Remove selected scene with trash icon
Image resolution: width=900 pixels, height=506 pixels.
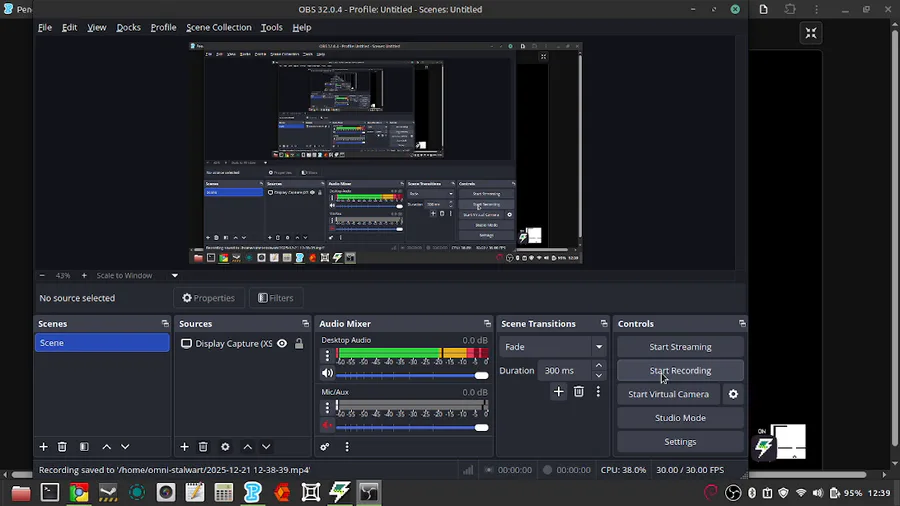point(62,446)
